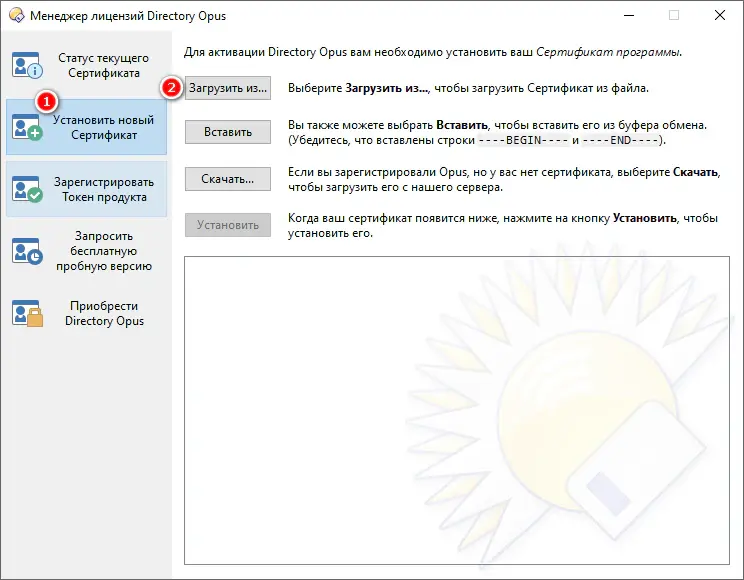
Task: Click the 'Выберите Загрузить из...' description
Action: coord(468,88)
